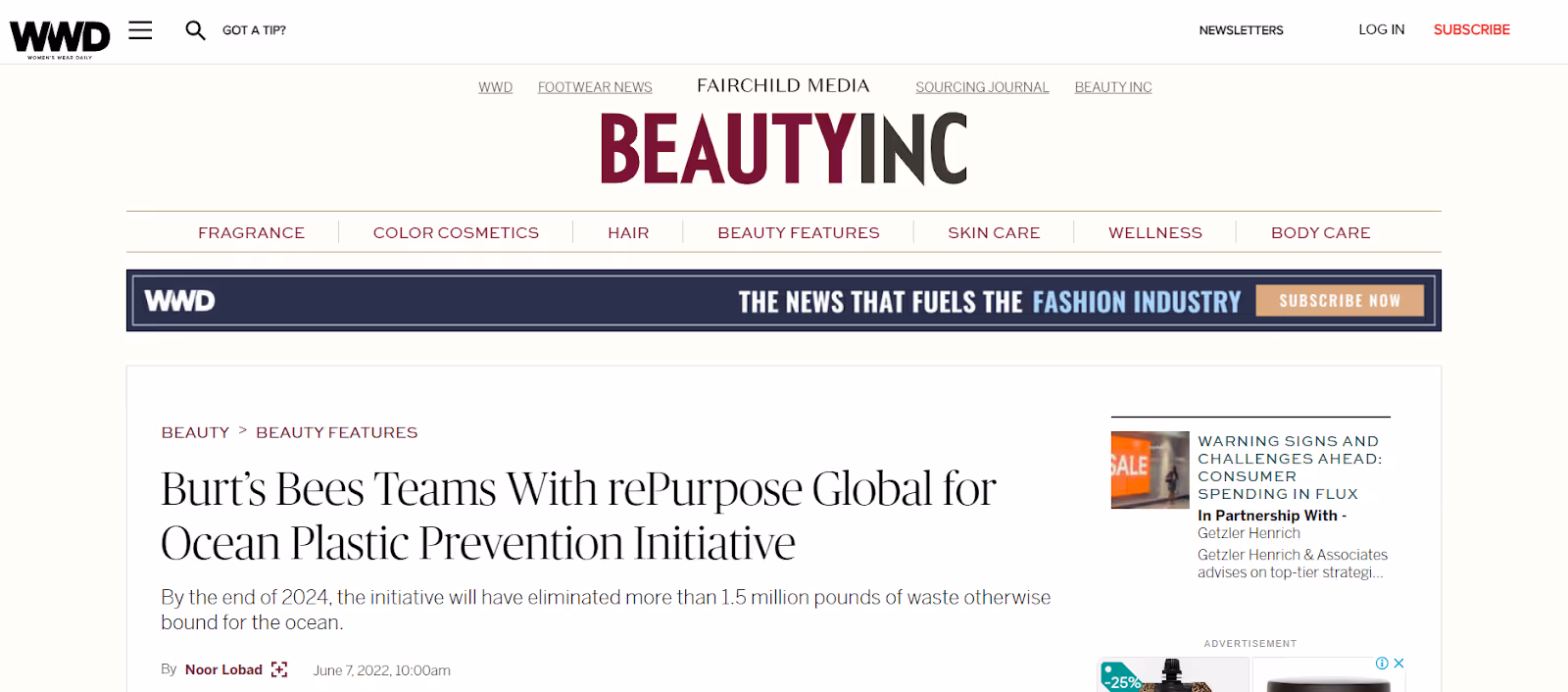Open the Sale thumbnail in sidebar
This screenshot has width=1568, height=692.
(x=1150, y=470)
